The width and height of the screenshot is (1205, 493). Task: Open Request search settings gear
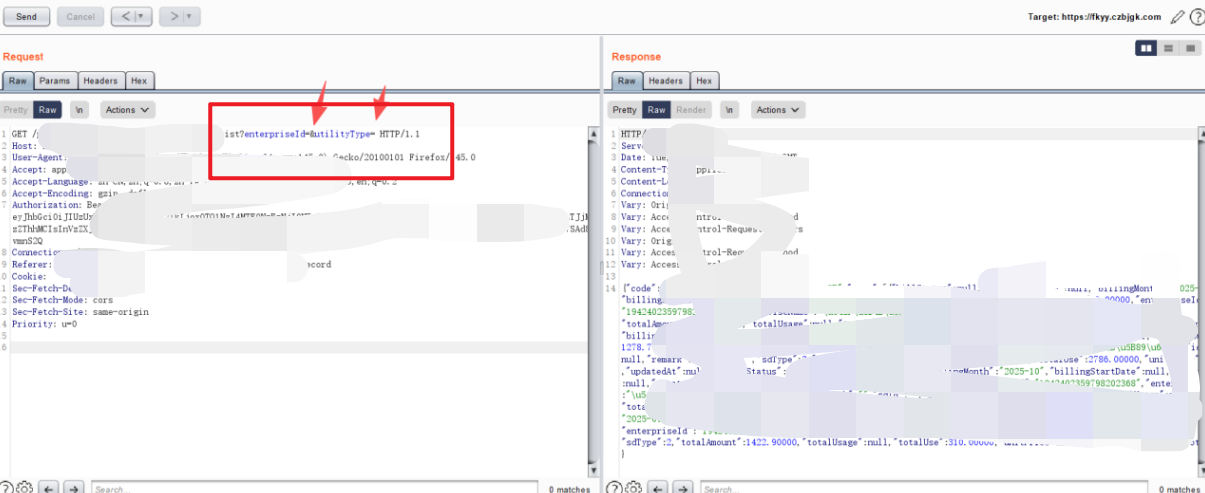click(x=25, y=488)
